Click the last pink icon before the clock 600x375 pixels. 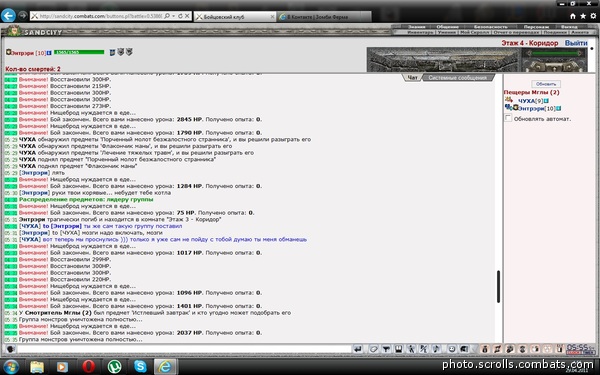click(x=560, y=349)
